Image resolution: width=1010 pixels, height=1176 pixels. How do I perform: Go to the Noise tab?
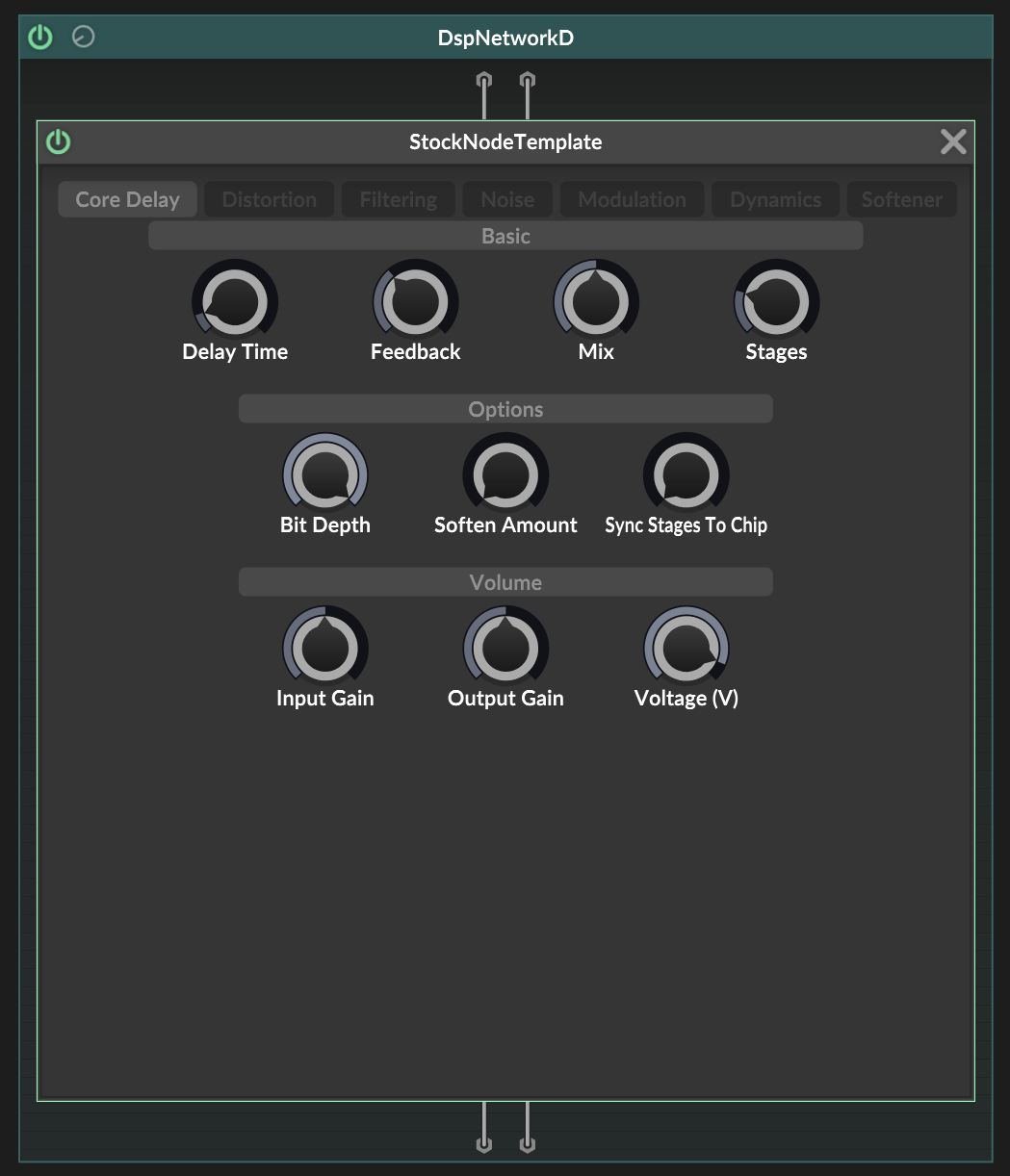pyautogui.click(x=507, y=199)
